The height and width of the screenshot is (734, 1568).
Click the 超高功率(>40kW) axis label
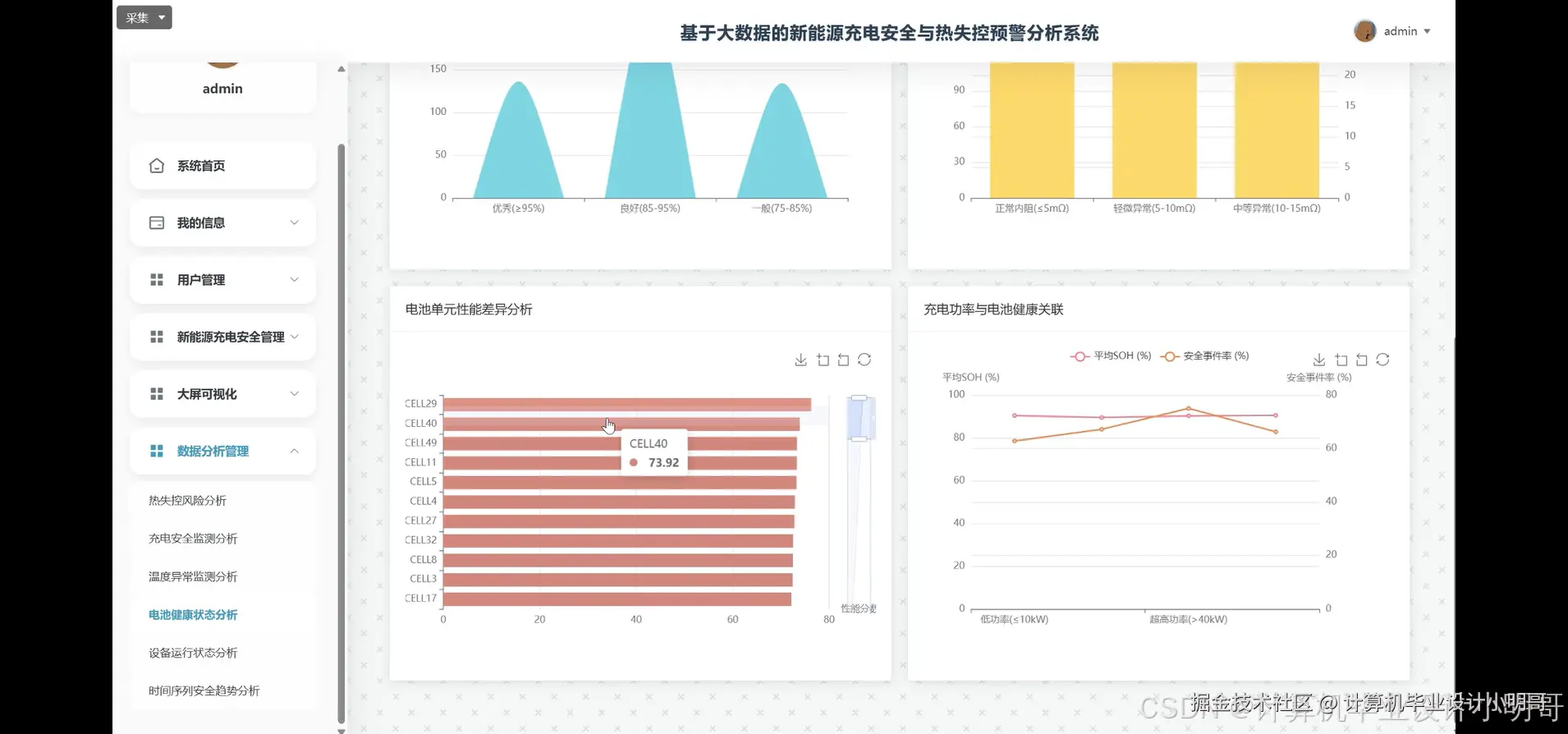tap(1188, 619)
